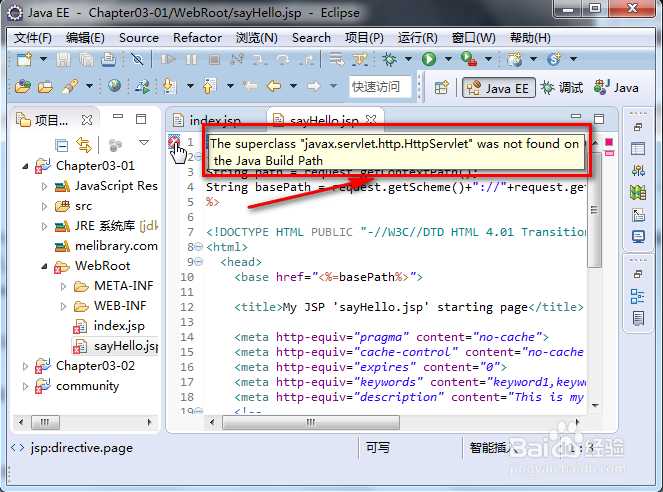
Task: Close the project explorer view
Action: (x=87, y=120)
